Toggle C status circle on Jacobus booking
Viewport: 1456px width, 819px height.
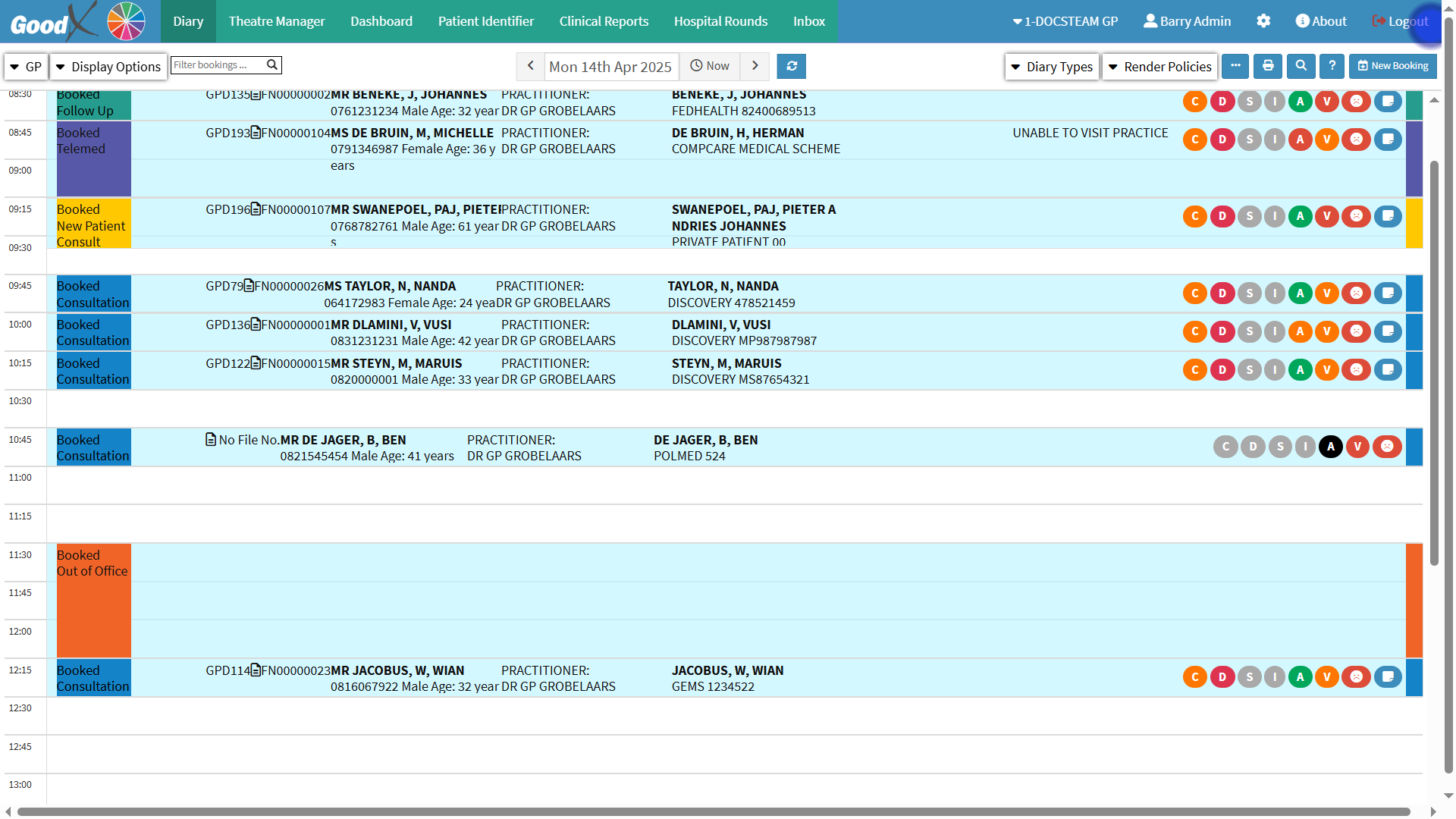pos(1195,677)
